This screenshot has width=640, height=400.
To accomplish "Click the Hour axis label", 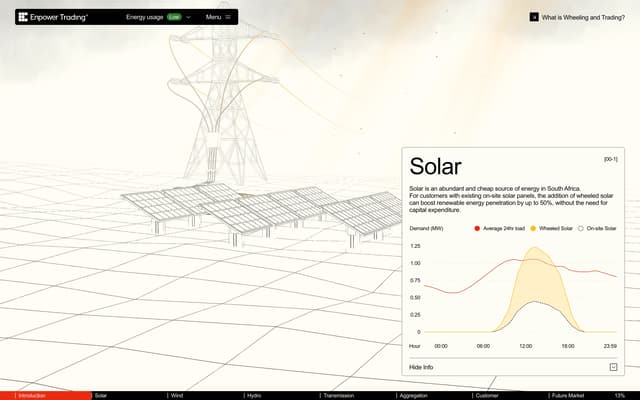I will point(415,346).
